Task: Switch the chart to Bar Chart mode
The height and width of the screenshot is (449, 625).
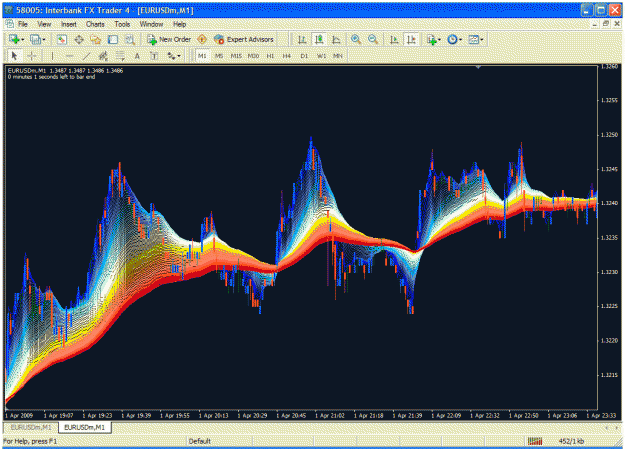Action: pos(302,39)
